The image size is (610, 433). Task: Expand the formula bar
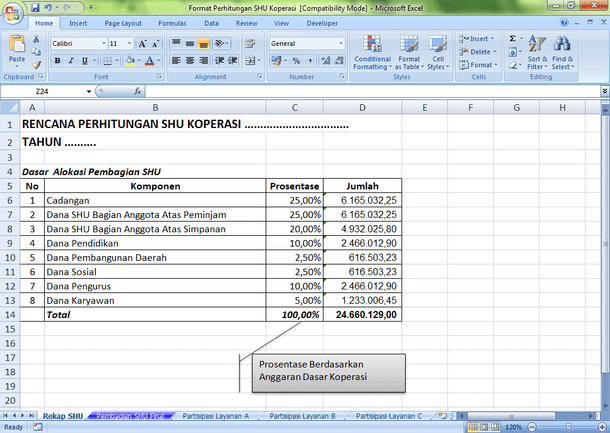(x=605, y=91)
